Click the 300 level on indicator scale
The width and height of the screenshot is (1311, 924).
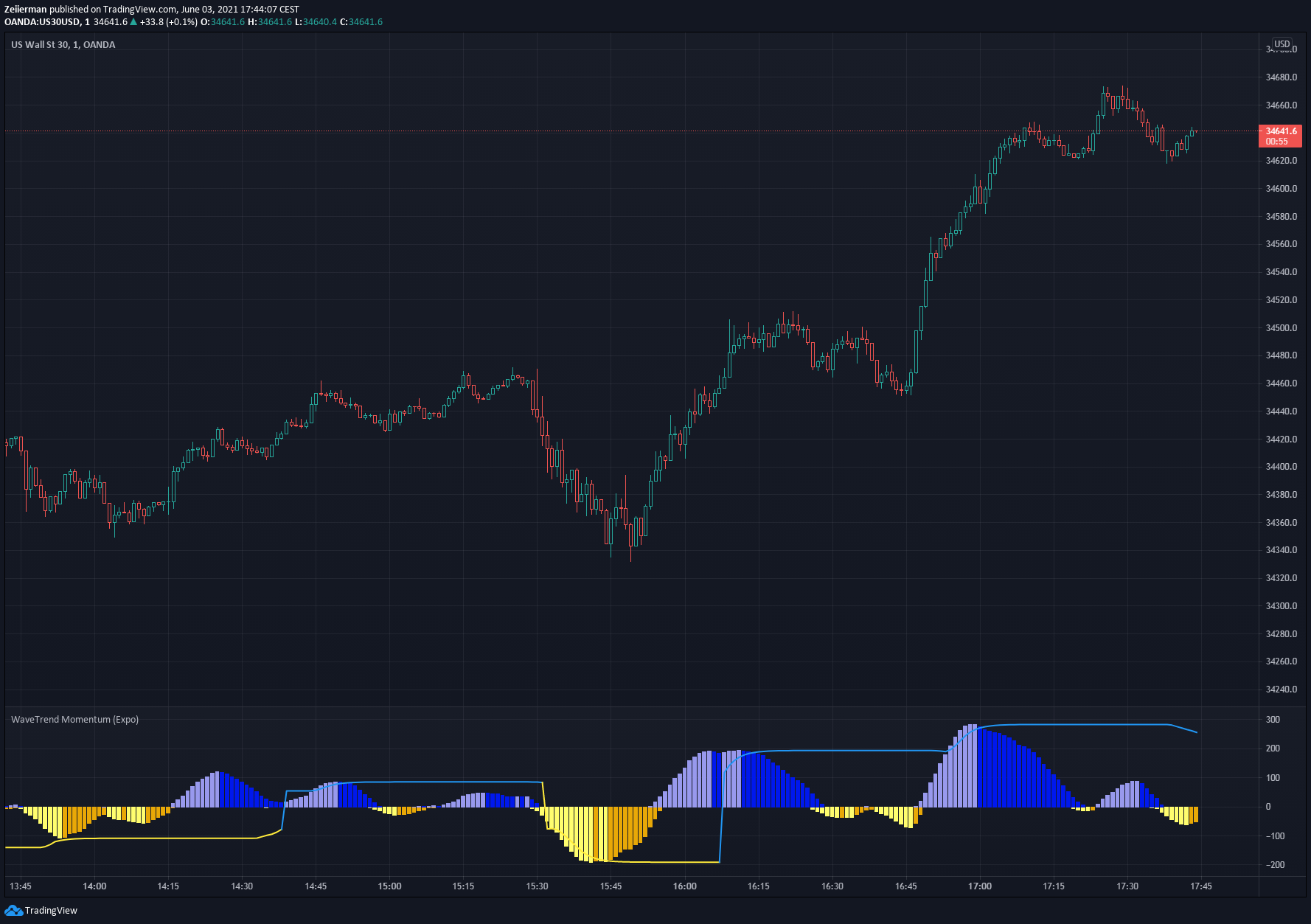click(x=1273, y=720)
